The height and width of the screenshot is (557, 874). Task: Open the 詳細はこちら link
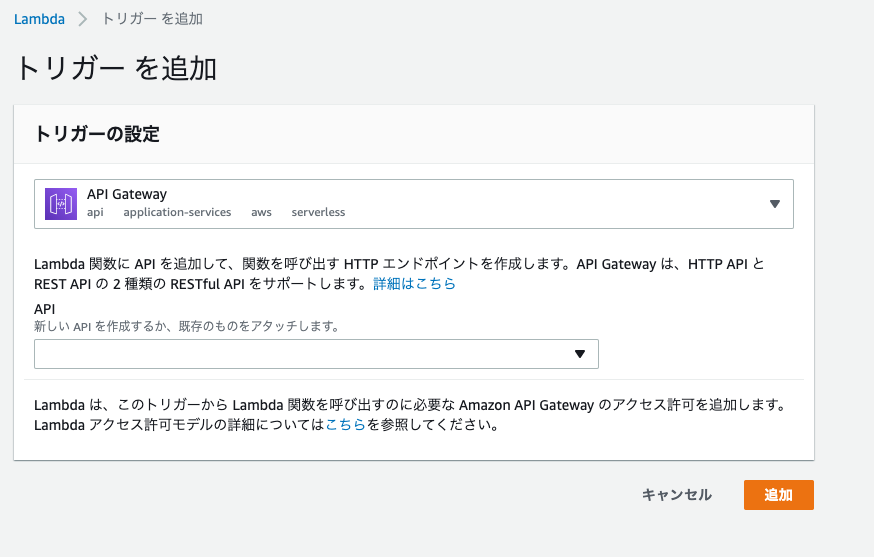point(414,284)
